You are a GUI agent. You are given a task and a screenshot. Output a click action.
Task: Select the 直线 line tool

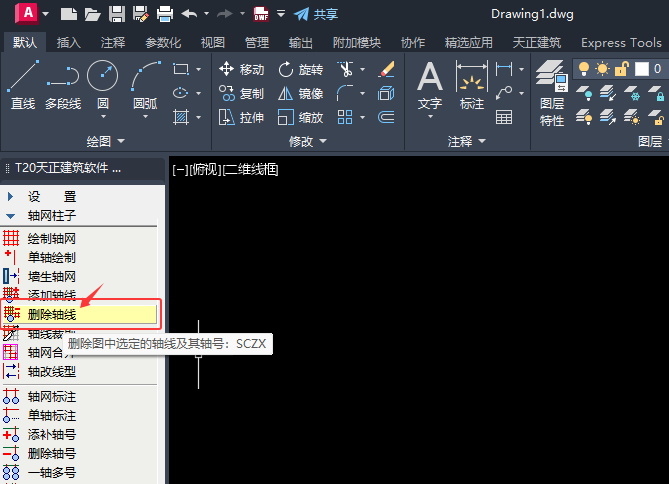point(23,85)
